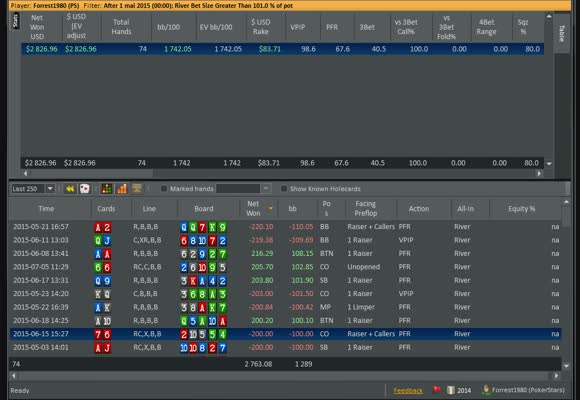Sort by the Equity % column header
Image resolution: width=580 pixels, height=400 pixels.
pyautogui.click(x=522, y=209)
